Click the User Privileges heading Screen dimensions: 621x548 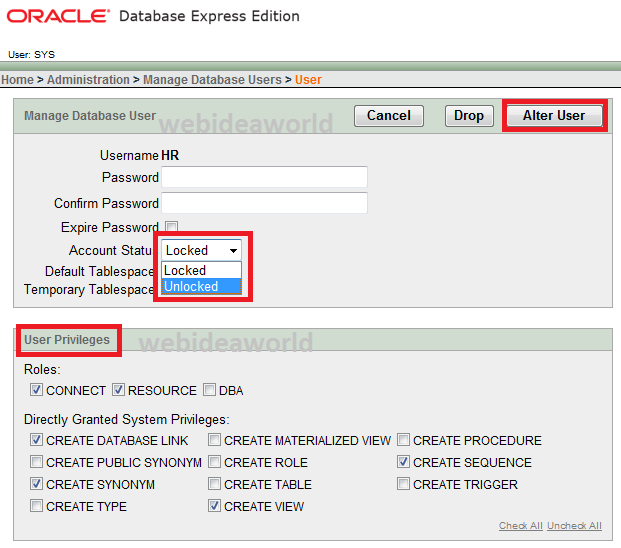[67, 340]
